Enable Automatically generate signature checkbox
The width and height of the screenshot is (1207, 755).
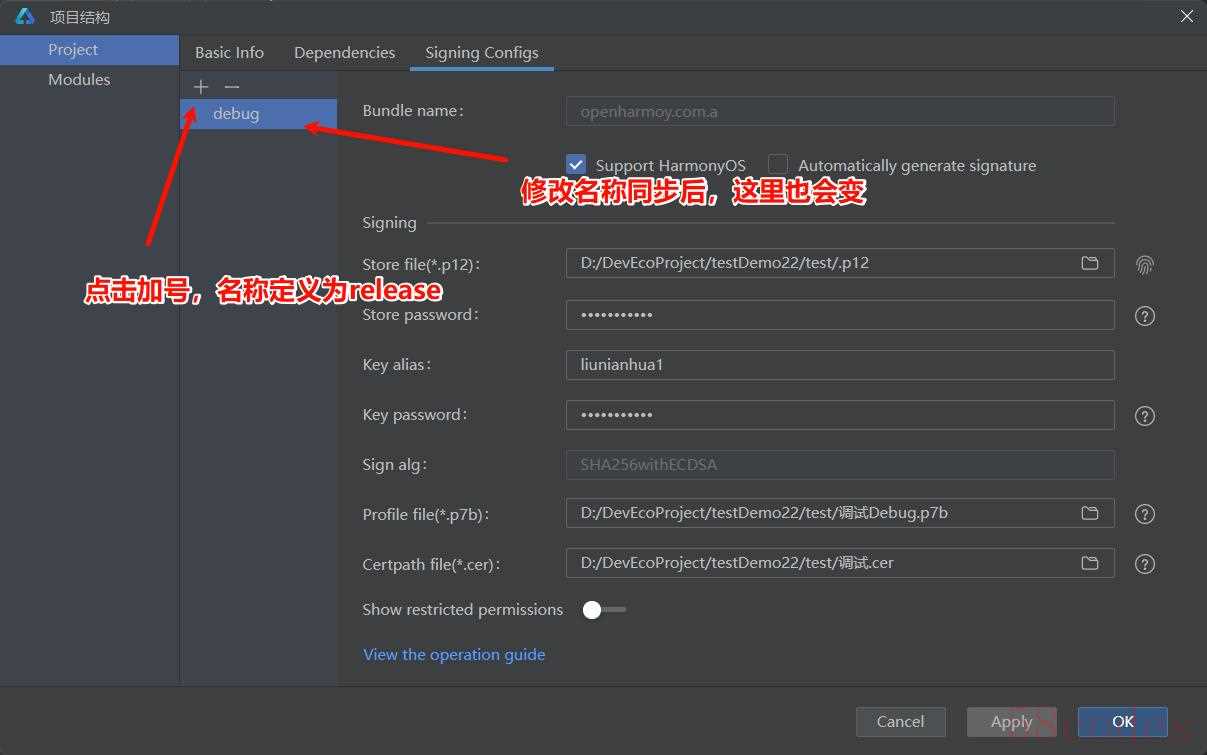(778, 165)
